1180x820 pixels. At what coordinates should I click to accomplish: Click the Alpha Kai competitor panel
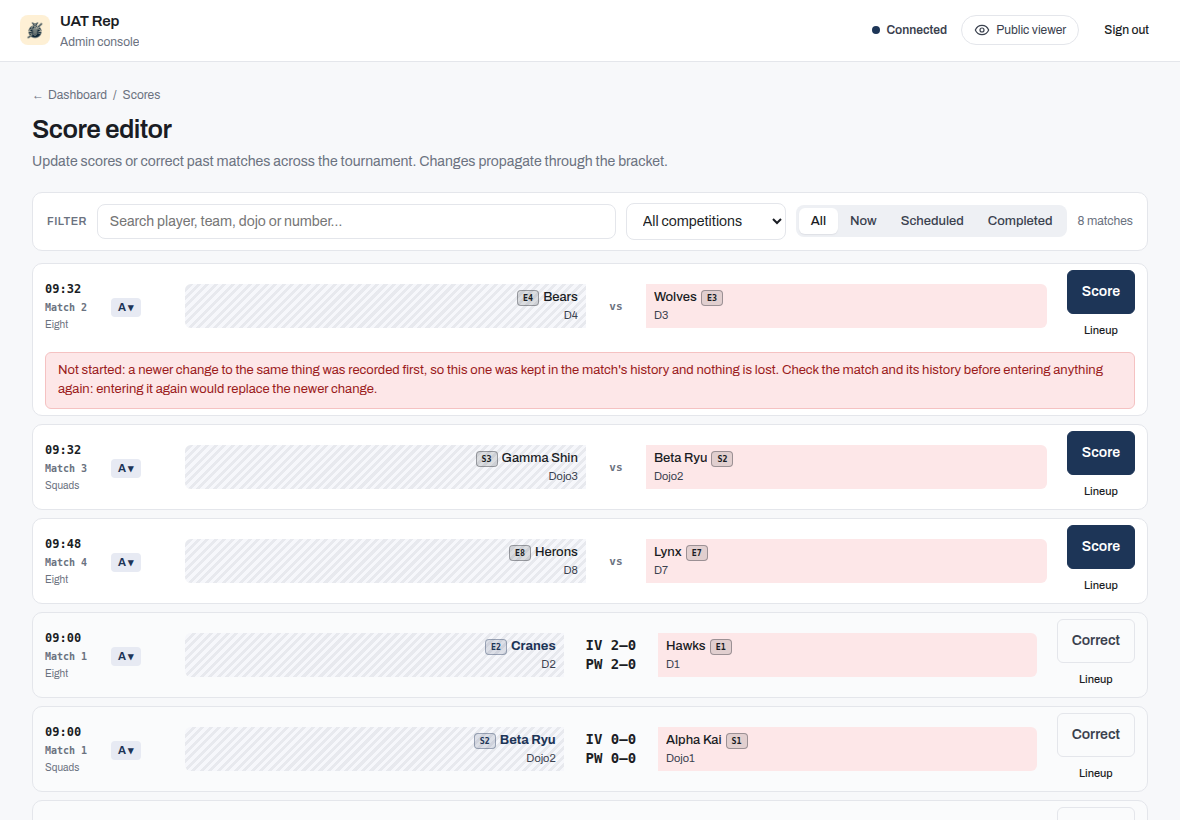click(847, 749)
